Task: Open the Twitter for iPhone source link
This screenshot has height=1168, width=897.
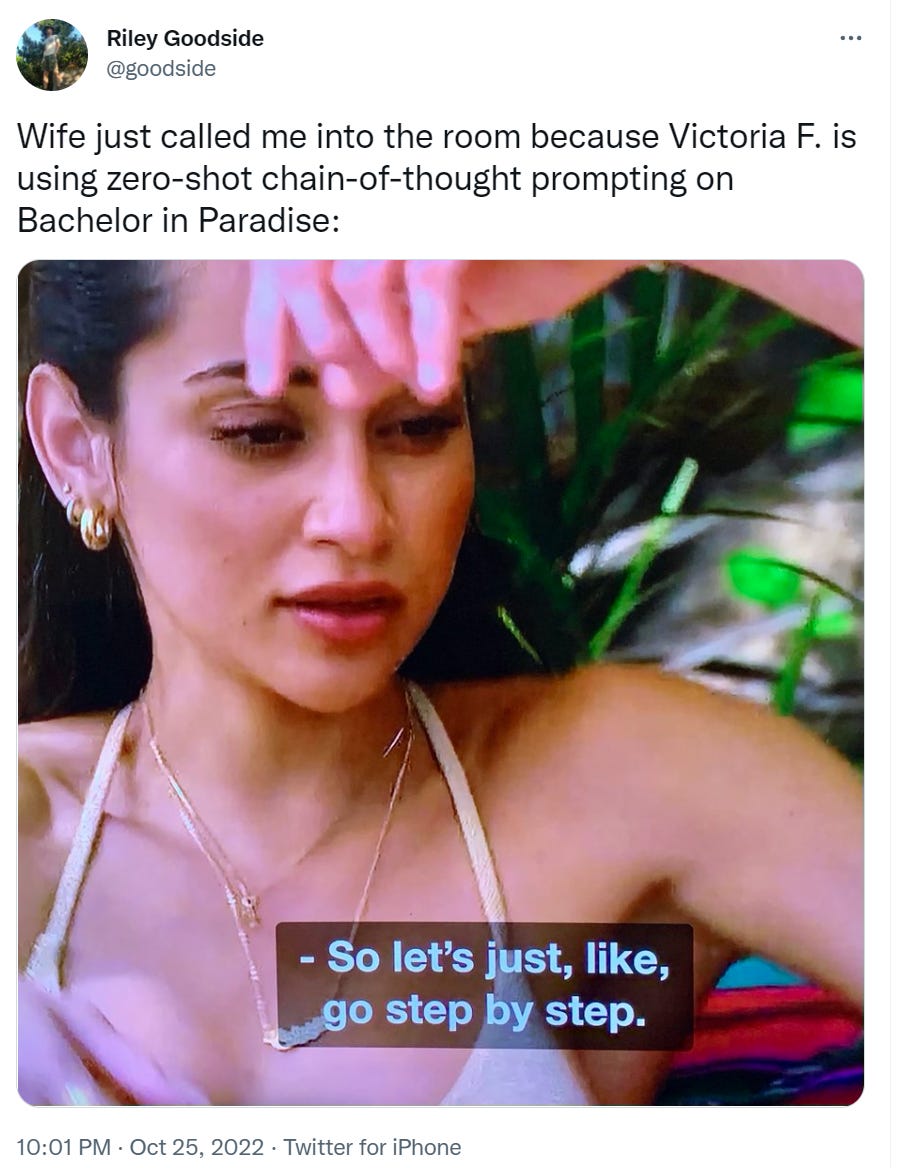Action: (x=372, y=1147)
